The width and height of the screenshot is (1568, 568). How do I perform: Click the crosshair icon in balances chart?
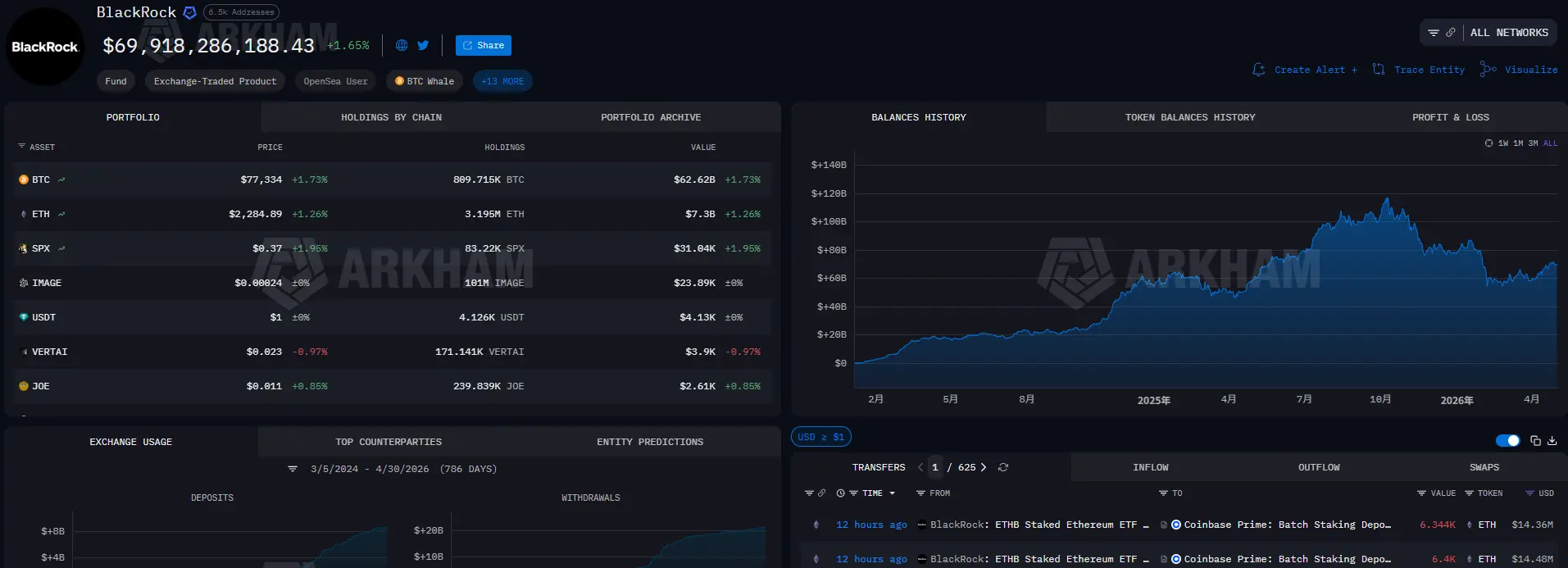(x=1489, y=143)
